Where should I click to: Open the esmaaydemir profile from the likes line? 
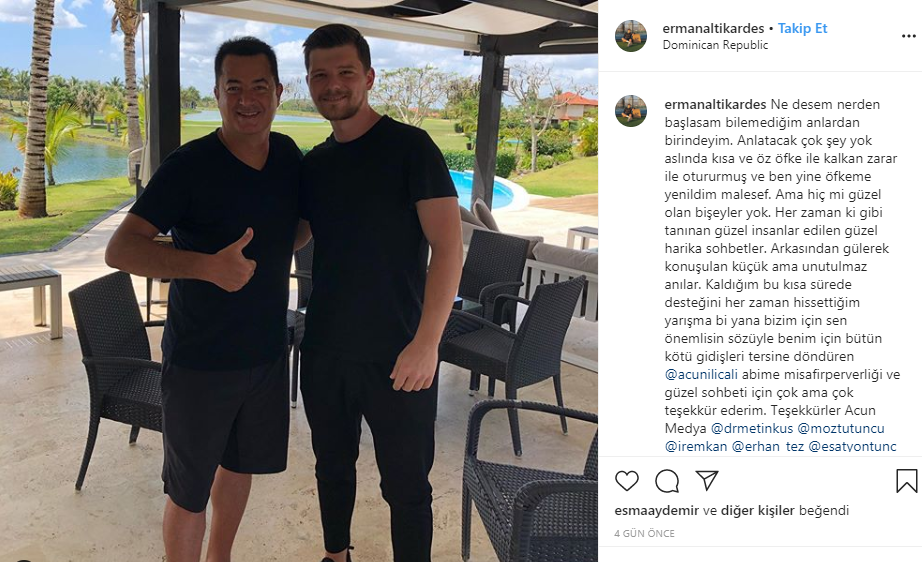click(x=656, y=510)
